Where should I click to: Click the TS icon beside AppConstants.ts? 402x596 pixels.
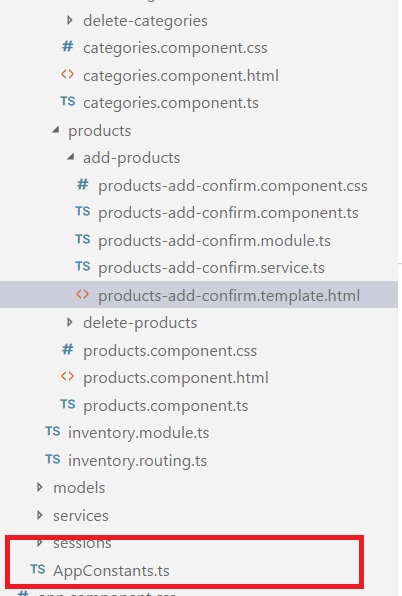pos(38,569)
